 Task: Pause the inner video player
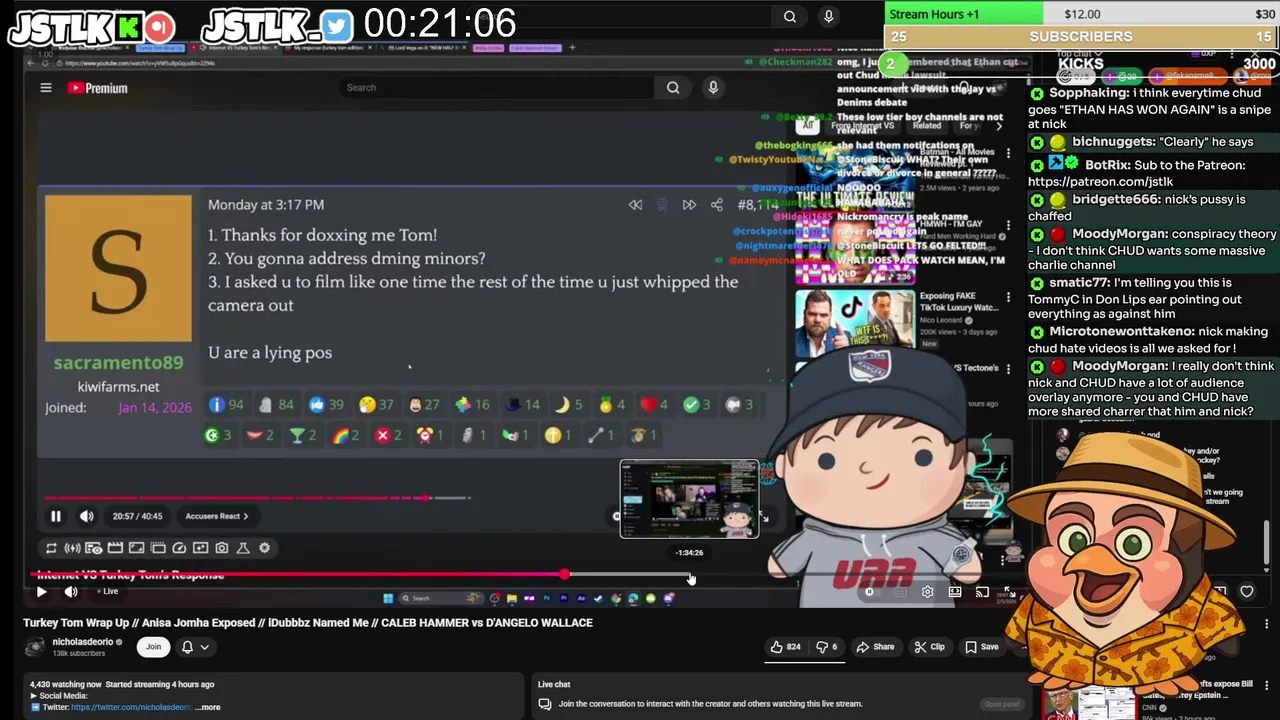coord(56,516)
